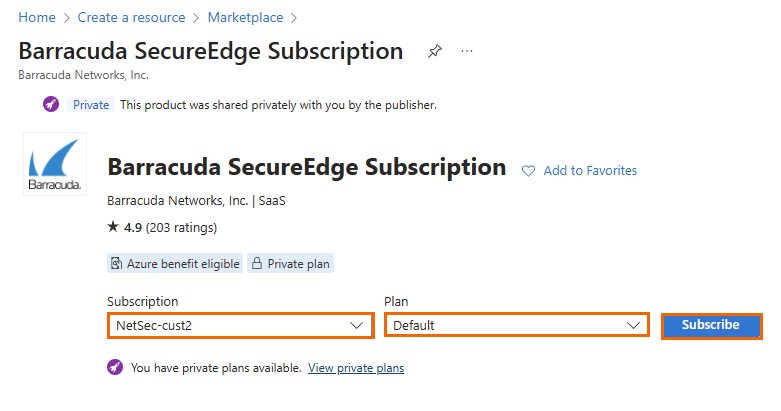Click the heart icon for favorites

tap(528, 171)
